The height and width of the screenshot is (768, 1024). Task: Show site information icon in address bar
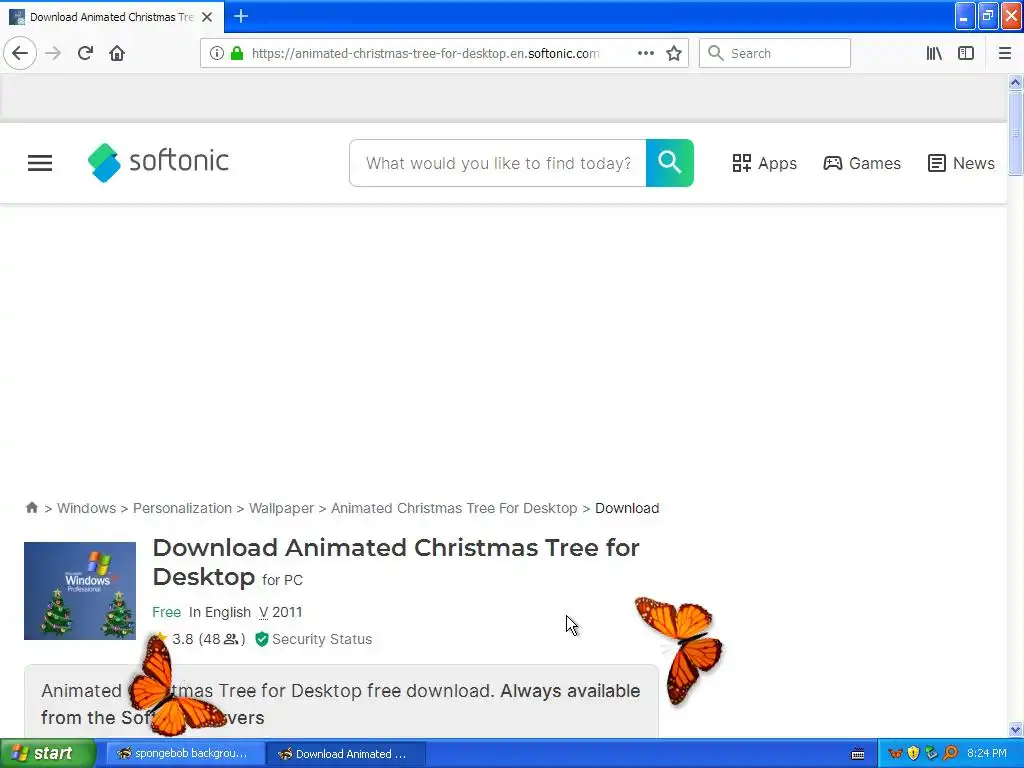click(x=216, y=54)
